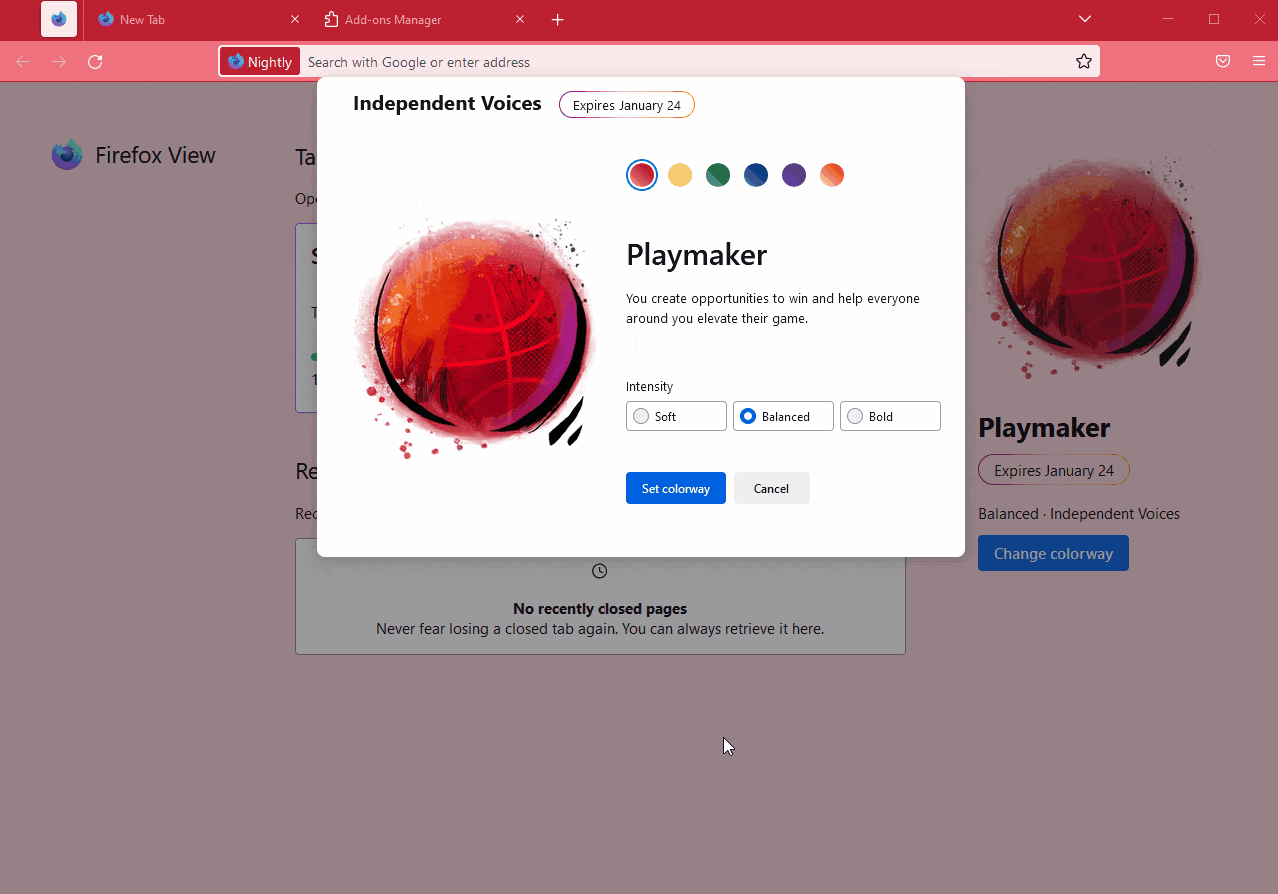Keep Balanced intensity selected

783,416
